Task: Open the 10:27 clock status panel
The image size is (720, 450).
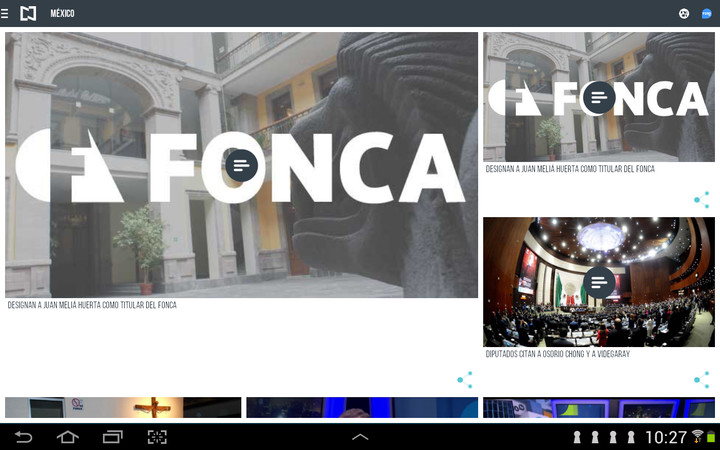Action: pyautogui.click(x=666, y=437)
